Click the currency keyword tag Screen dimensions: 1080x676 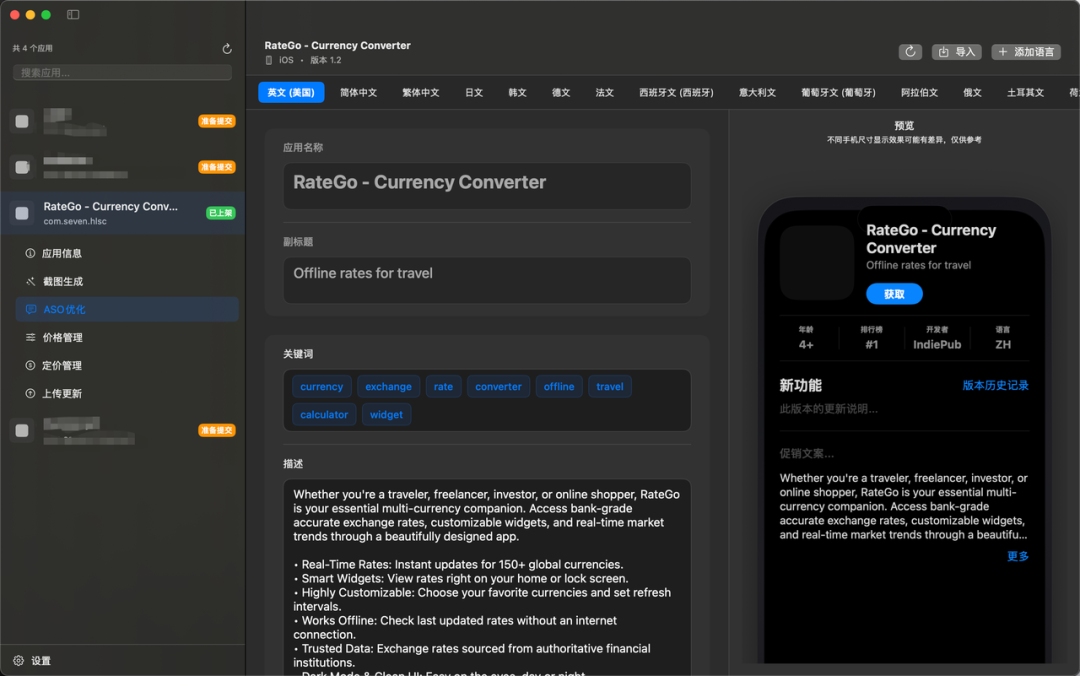[x=322, y=387]
